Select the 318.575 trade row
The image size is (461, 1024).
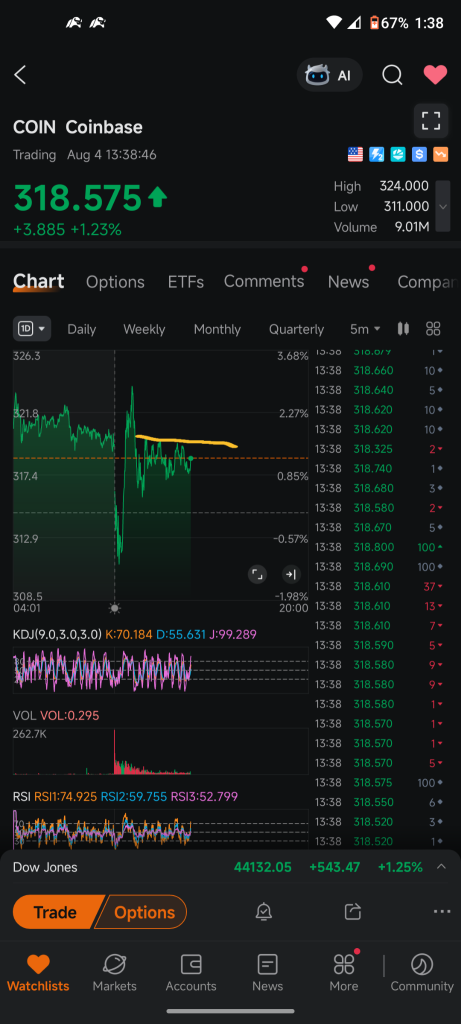point(380,782)
